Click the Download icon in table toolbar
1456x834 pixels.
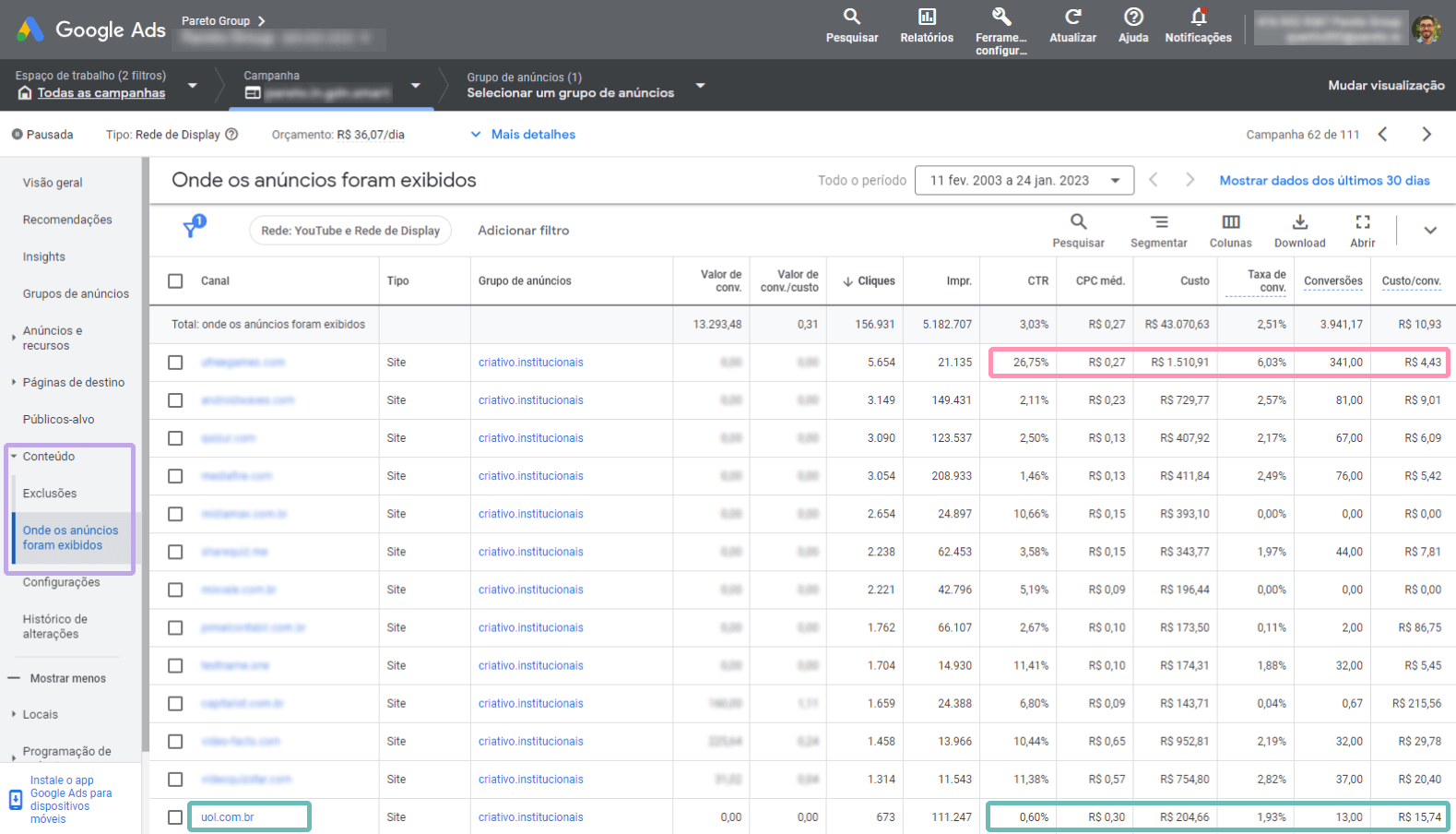[1299, 222]
